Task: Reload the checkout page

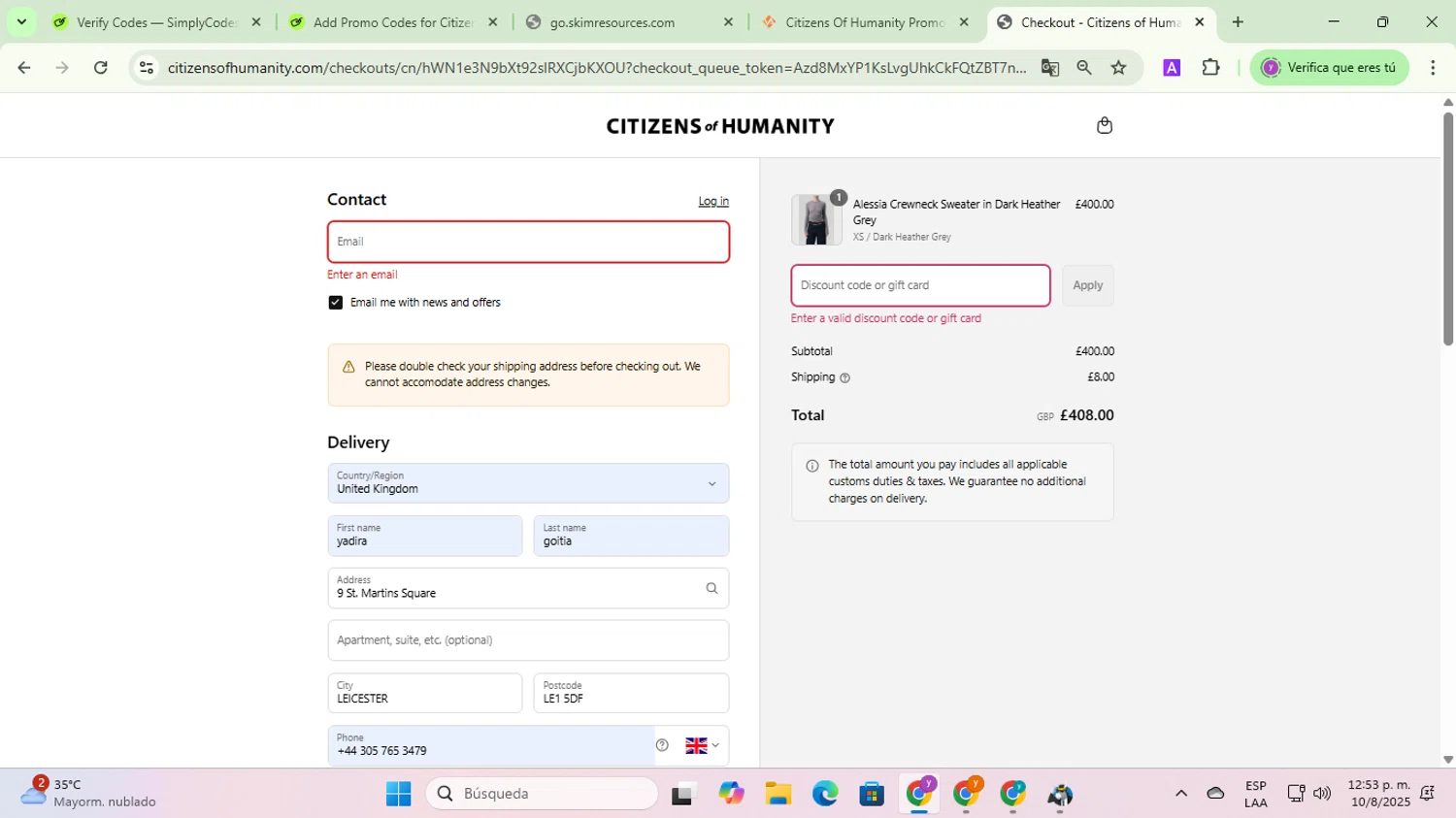Action: [x=101, y=68]
